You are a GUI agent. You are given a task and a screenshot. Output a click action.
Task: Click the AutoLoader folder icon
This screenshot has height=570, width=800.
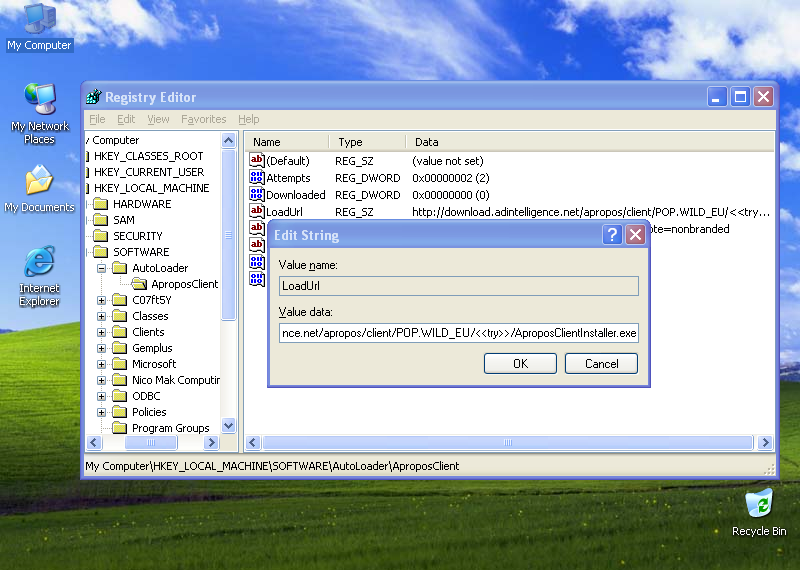click(119, 268)
